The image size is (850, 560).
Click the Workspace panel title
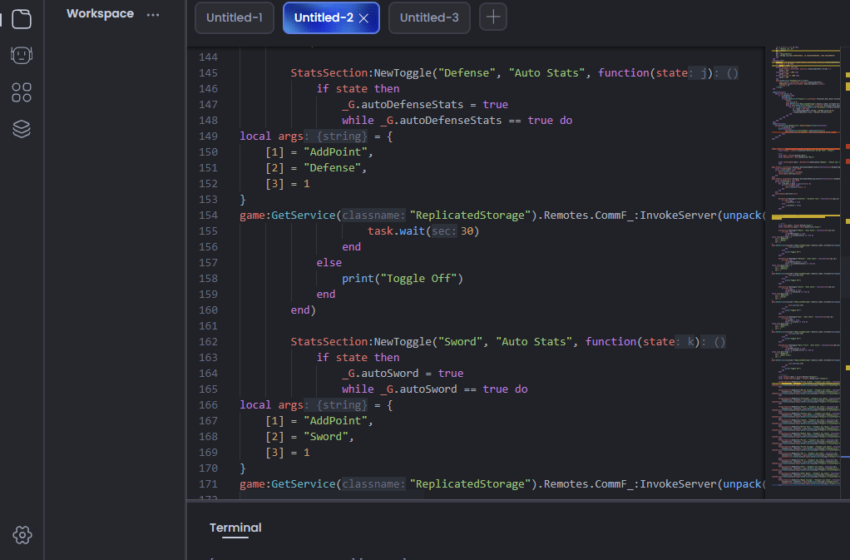100,14
